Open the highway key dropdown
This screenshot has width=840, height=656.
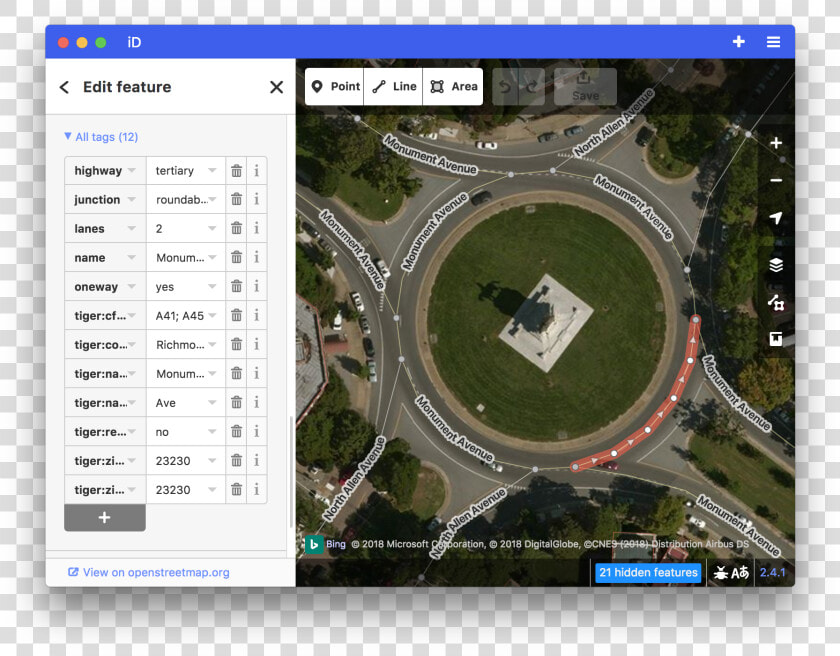click(x=132, y=171)
